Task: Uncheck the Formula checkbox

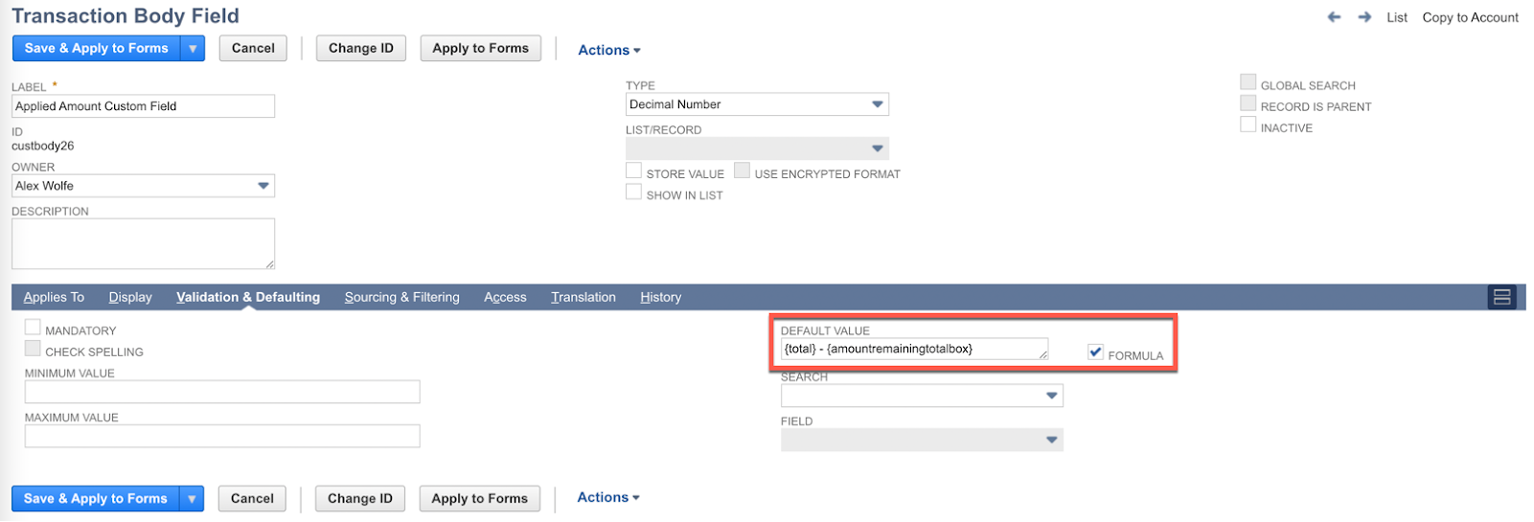Action: tap(1096, 352)
